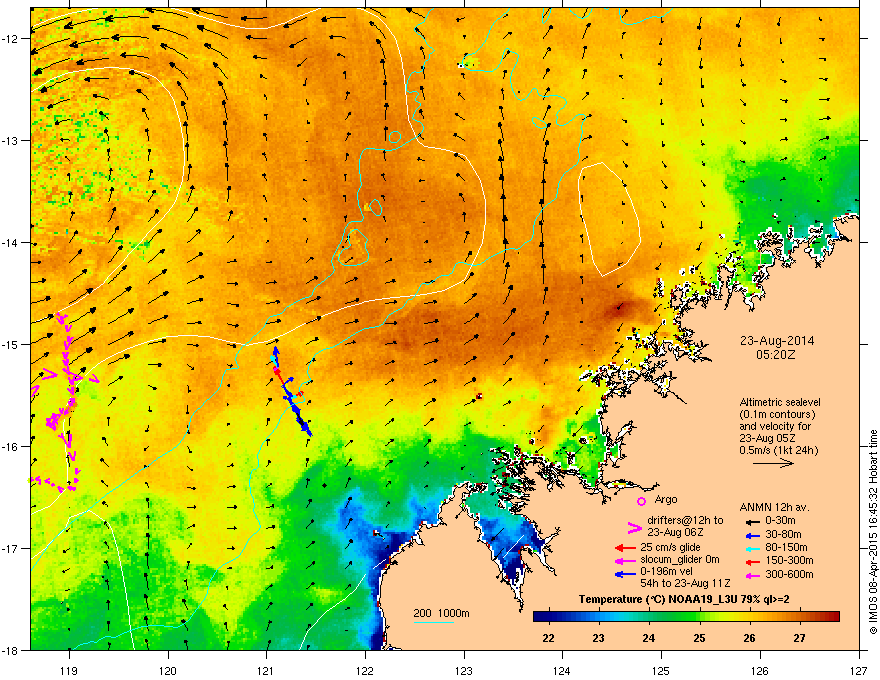The image size is (880, 680).
Task: Click the black 0-30m ANMN arrow
Action: click(751, 521)
